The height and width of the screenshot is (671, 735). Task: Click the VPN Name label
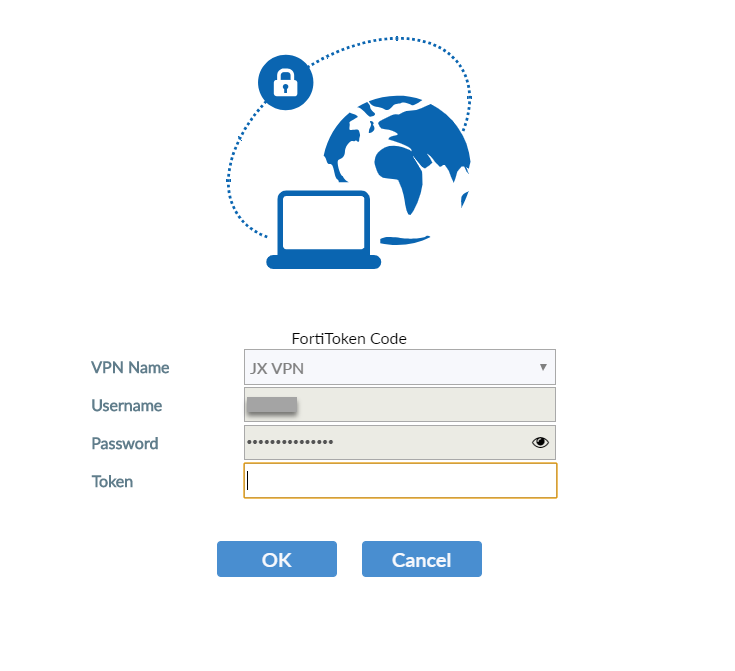tap(130, 368)
